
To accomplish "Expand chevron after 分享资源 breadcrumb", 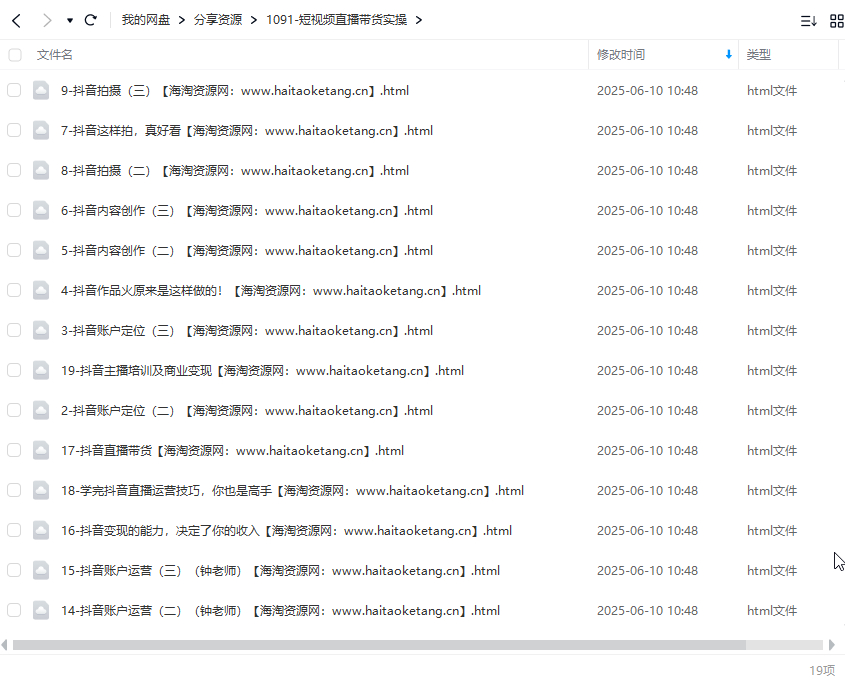I will coord(254,20).
